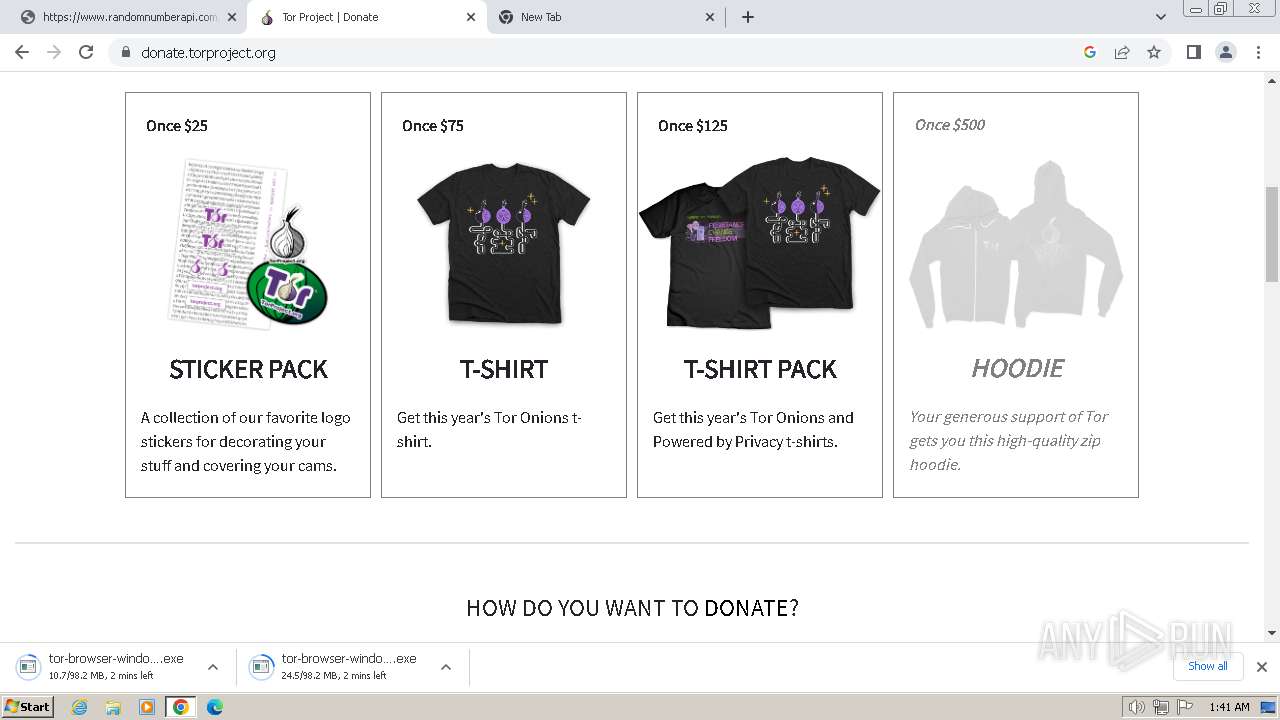Open tab search chevron

[1161, 17]
